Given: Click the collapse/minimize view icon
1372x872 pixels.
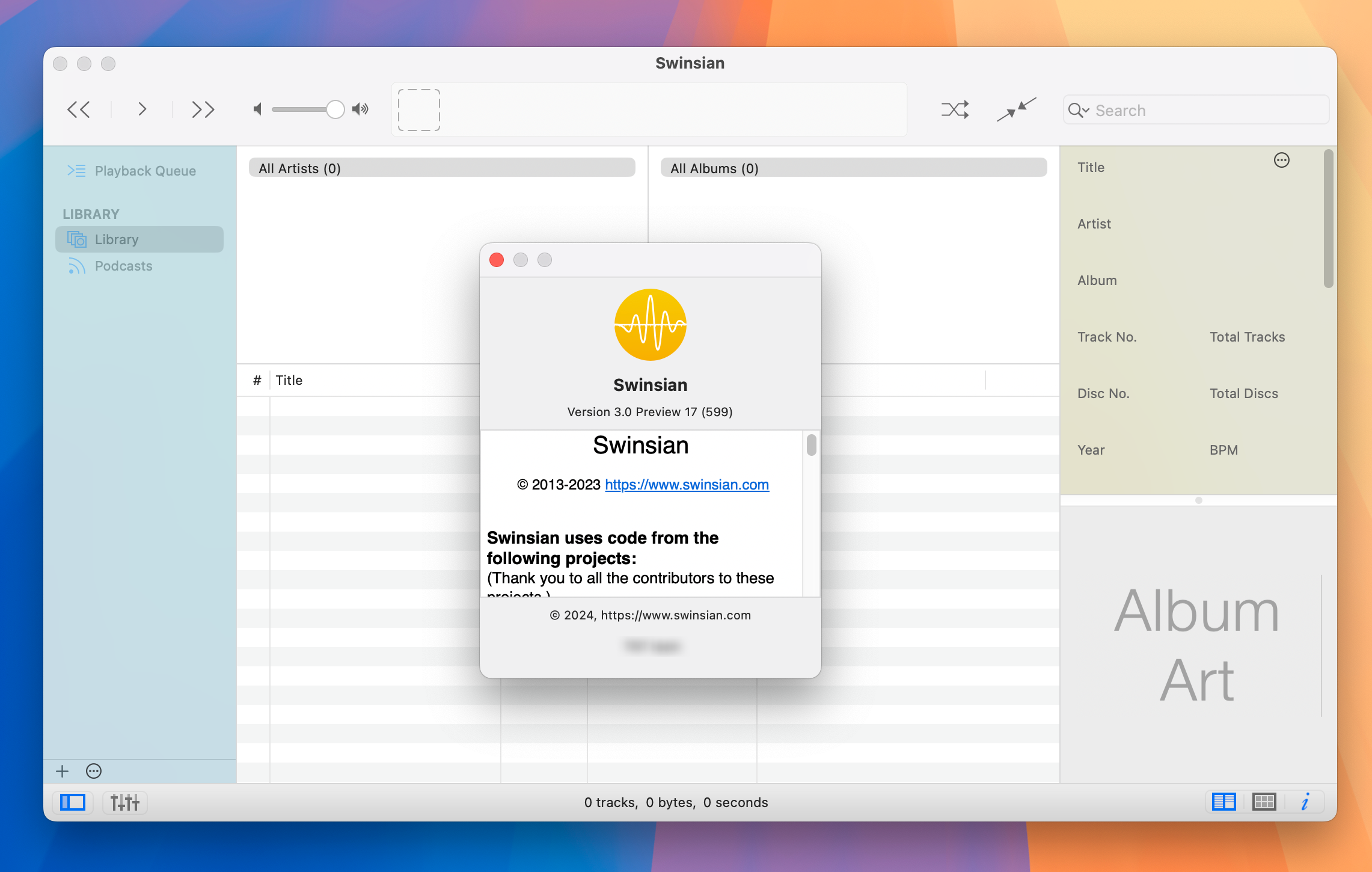Looking at the screenshot, I should click(x=1017, y=109).
